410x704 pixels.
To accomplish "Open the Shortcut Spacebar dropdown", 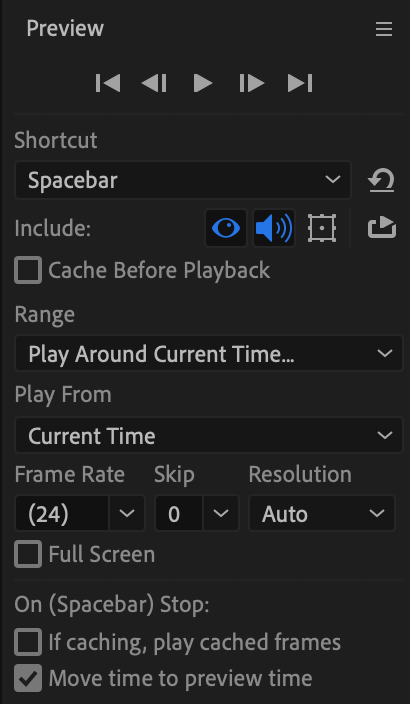I will coord(183,180).
